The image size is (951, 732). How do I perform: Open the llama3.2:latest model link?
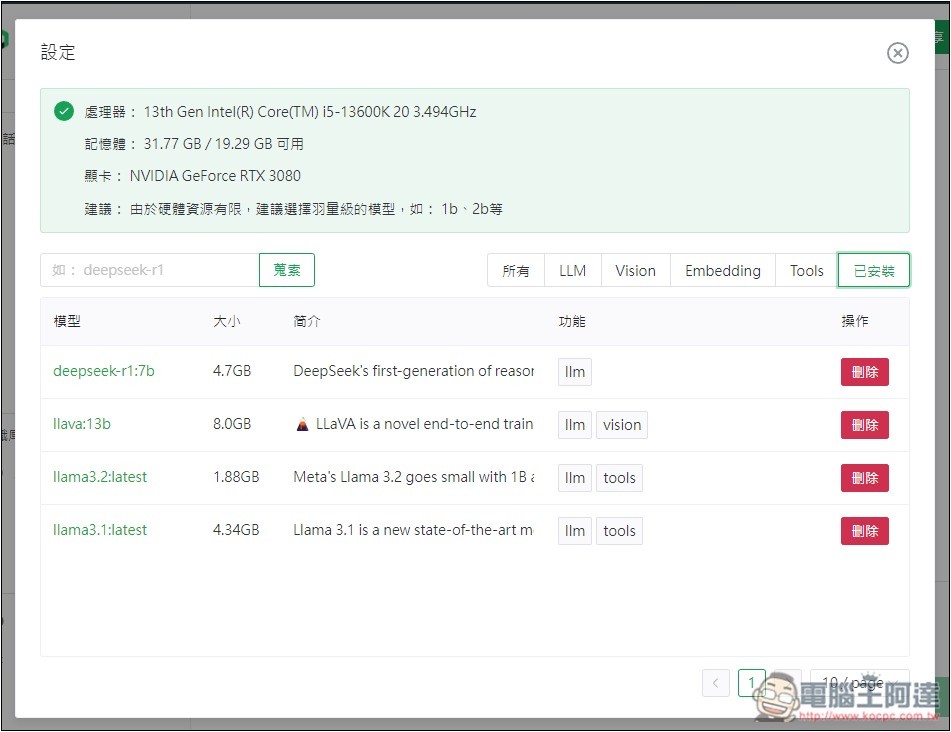click(100, 477)
